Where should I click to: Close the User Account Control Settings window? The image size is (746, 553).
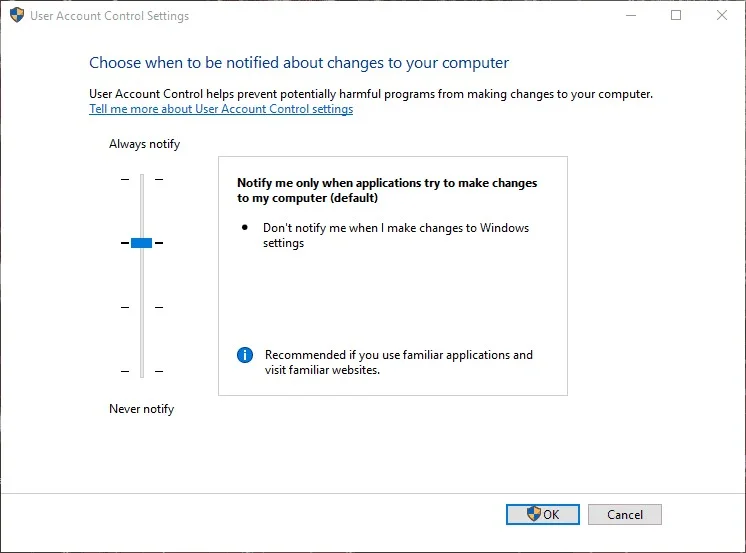pyautogui.click(x=722, y=16)
